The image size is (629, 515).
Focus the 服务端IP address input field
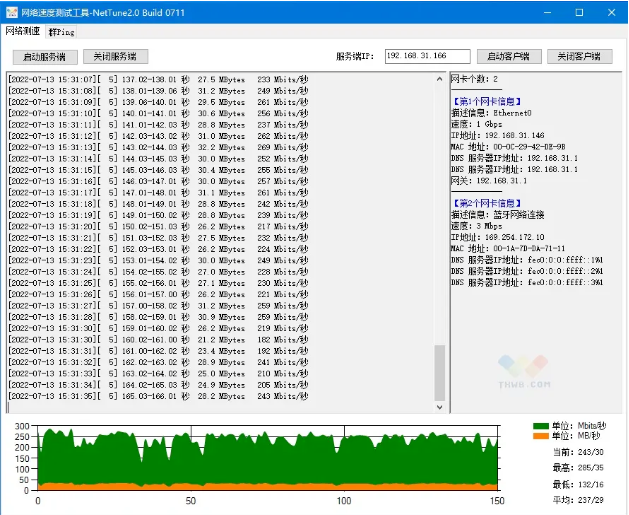pyautogui.click(x=428, y=56)
